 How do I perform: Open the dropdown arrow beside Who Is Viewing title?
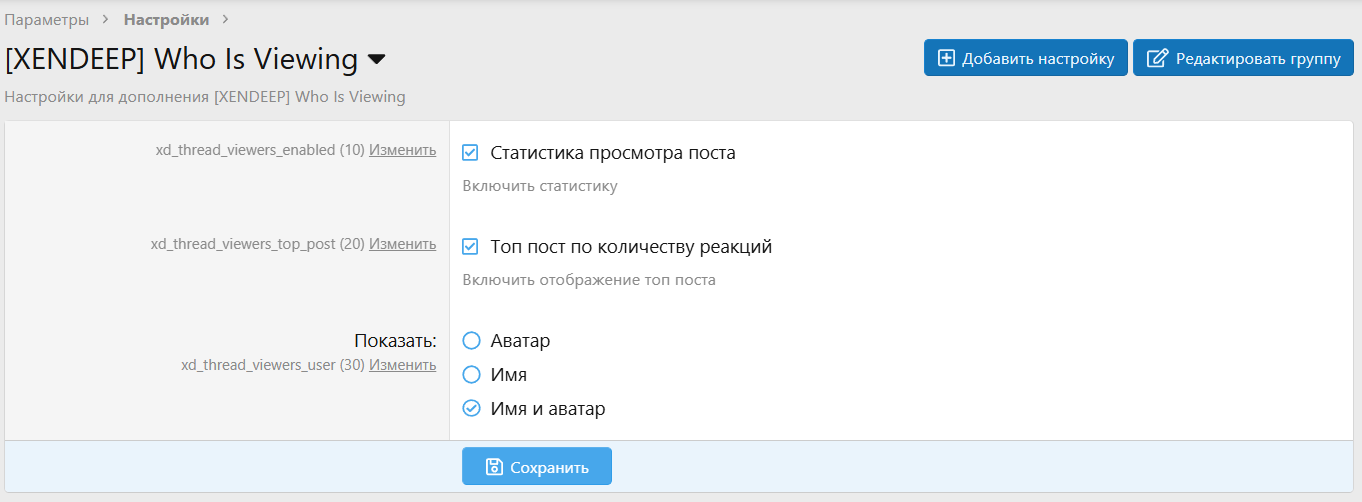377,60
